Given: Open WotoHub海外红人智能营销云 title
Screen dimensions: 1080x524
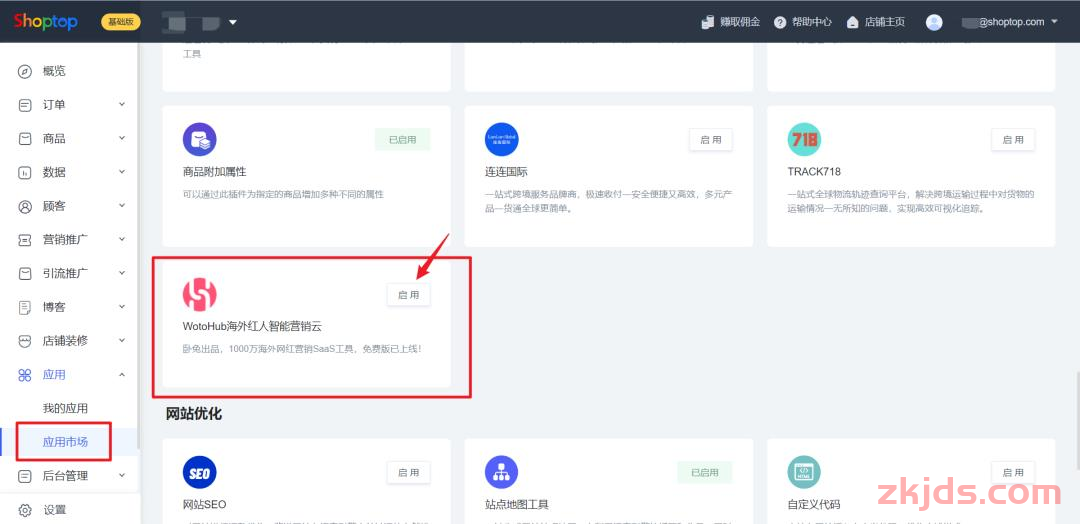Looking at the screenshot, I should (252, 326).
